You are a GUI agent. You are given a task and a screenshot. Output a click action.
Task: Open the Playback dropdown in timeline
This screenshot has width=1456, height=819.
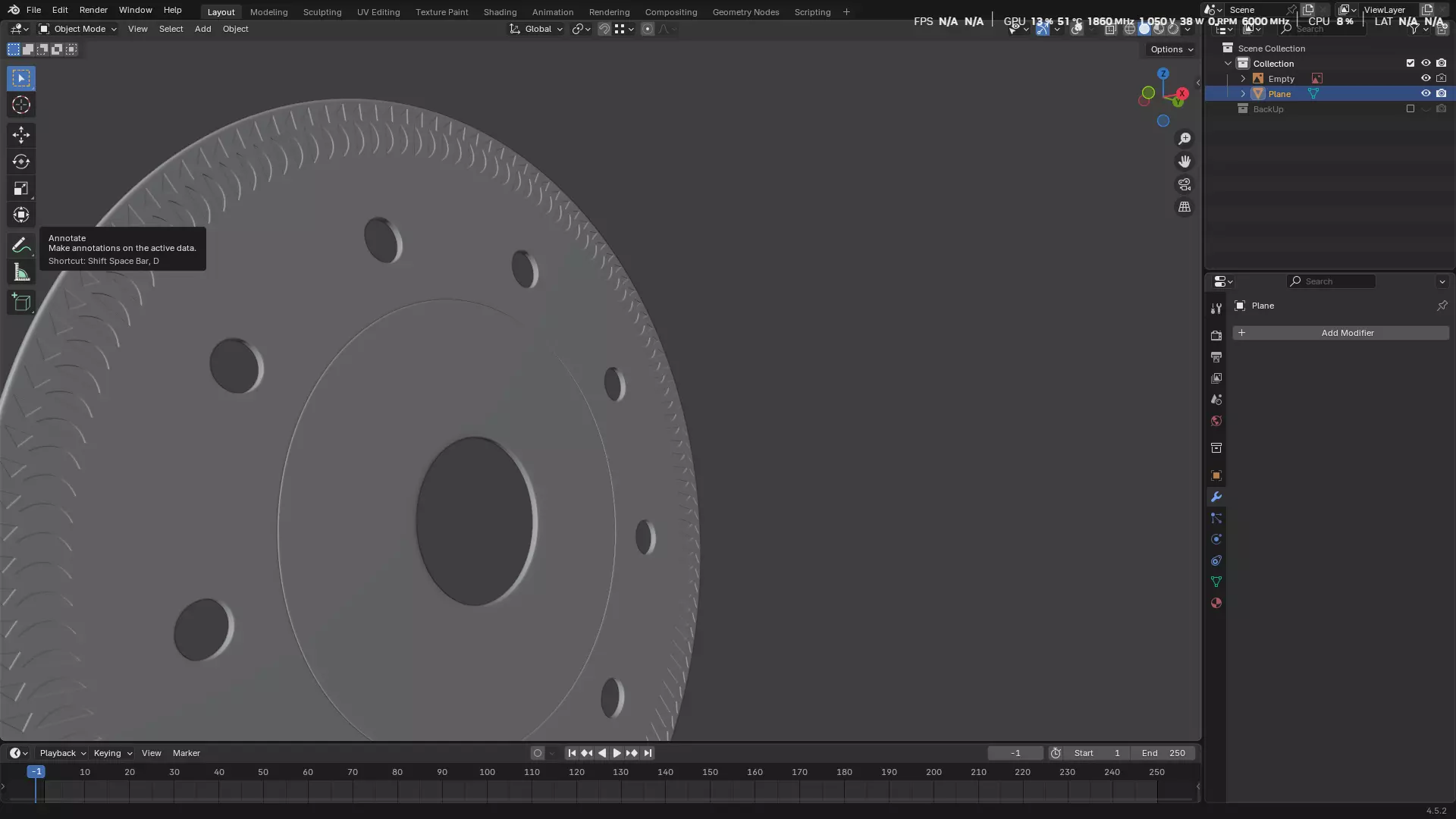[63, 753]
